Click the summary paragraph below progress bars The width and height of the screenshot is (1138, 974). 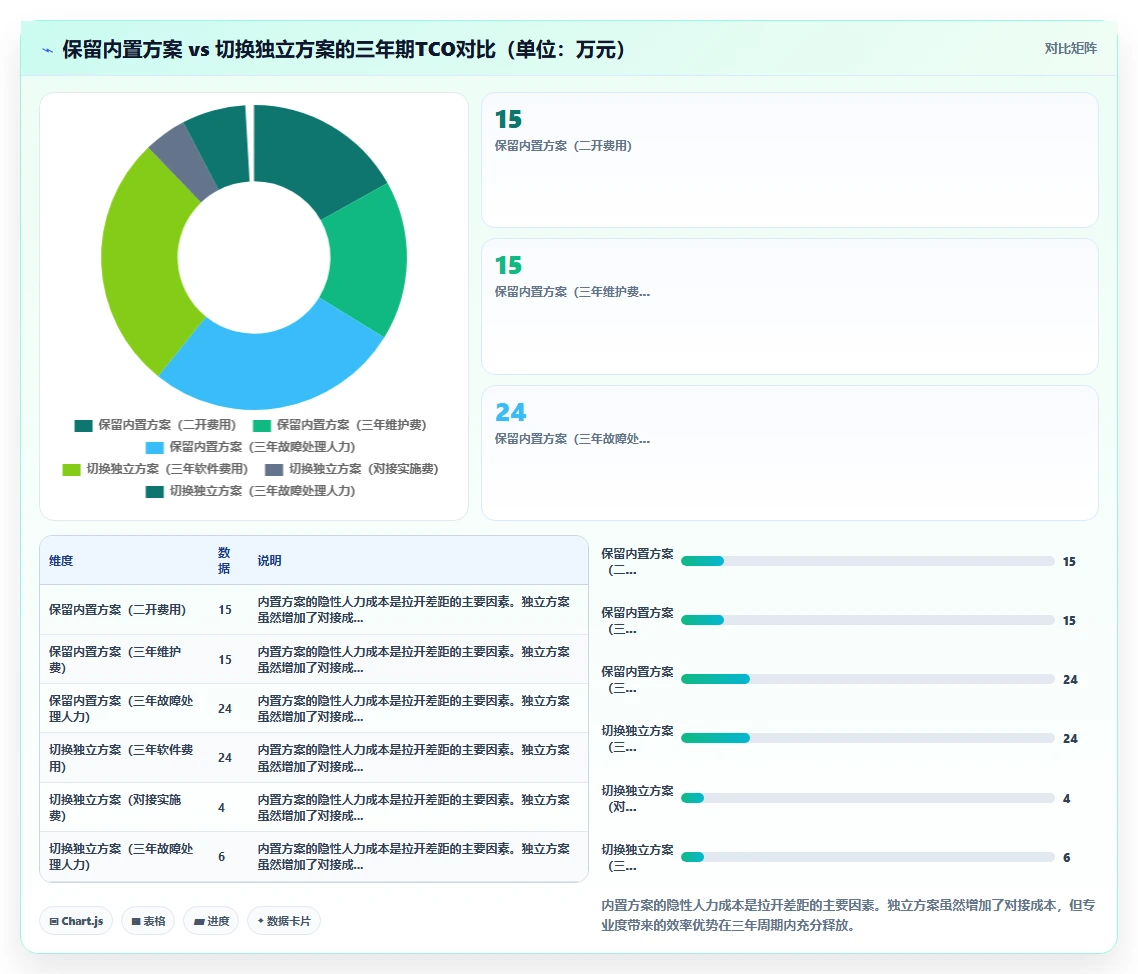pyautogui.click(x=848, y=915)
